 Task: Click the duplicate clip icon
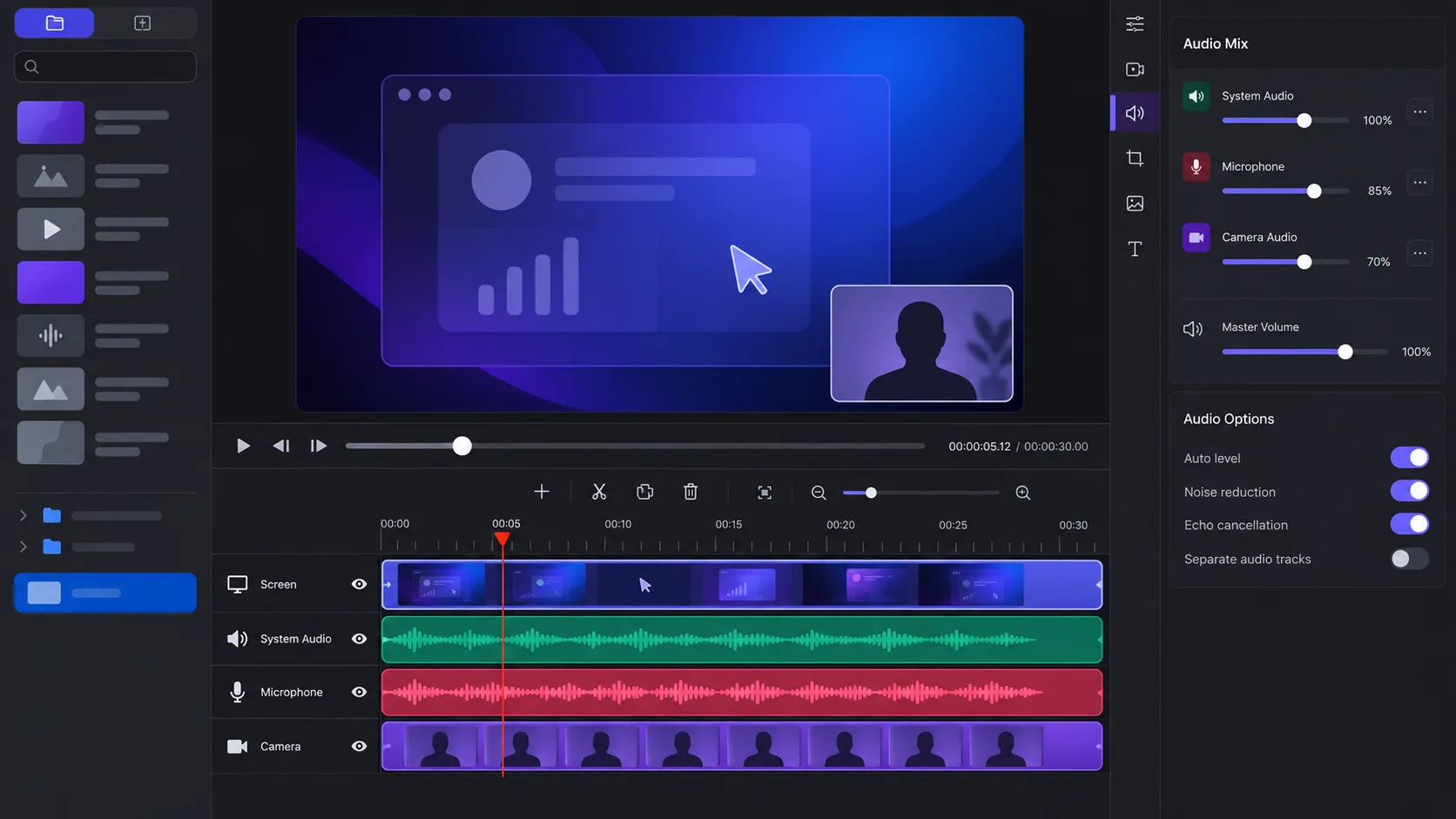pos(645,493)
